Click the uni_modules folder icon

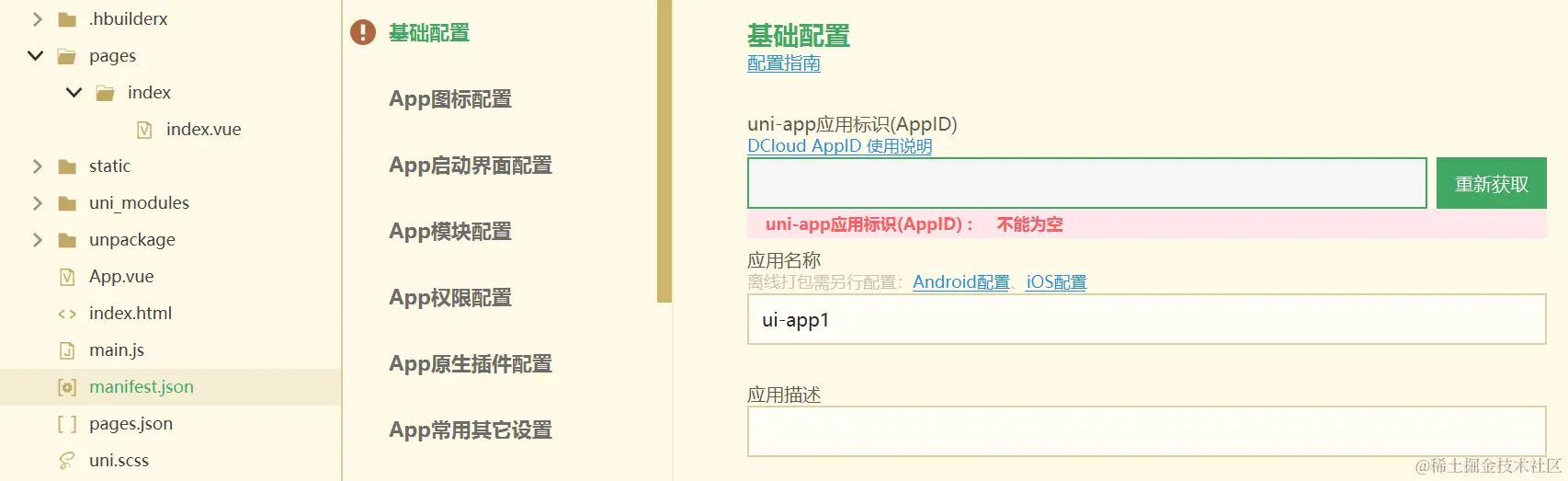pyautogui.click(x=67, y=203)
